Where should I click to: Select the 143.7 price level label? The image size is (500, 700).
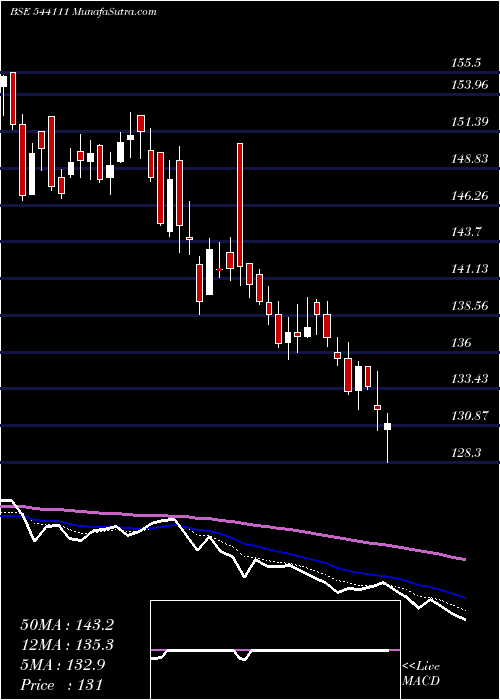(466, 232)
